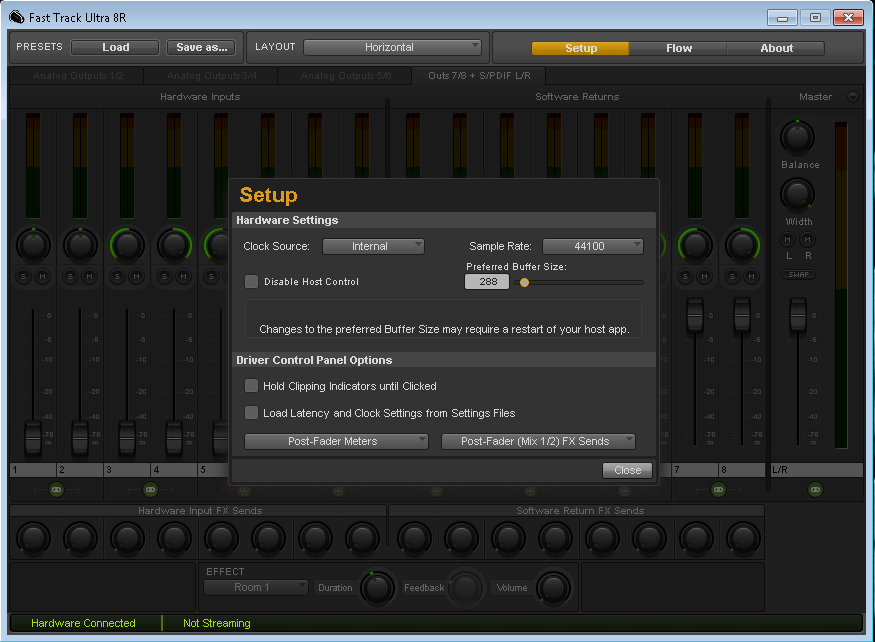The height and width of the screenshot is (642, 875).
Task: Open the Room 1 effect dropdown
Action: point(256,587)
